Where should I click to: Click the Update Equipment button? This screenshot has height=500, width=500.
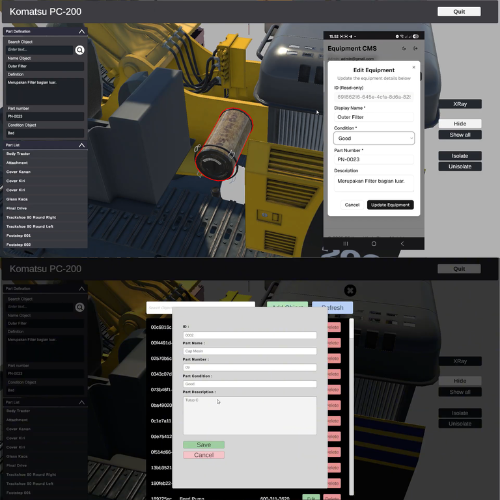[x=390, y=205]
